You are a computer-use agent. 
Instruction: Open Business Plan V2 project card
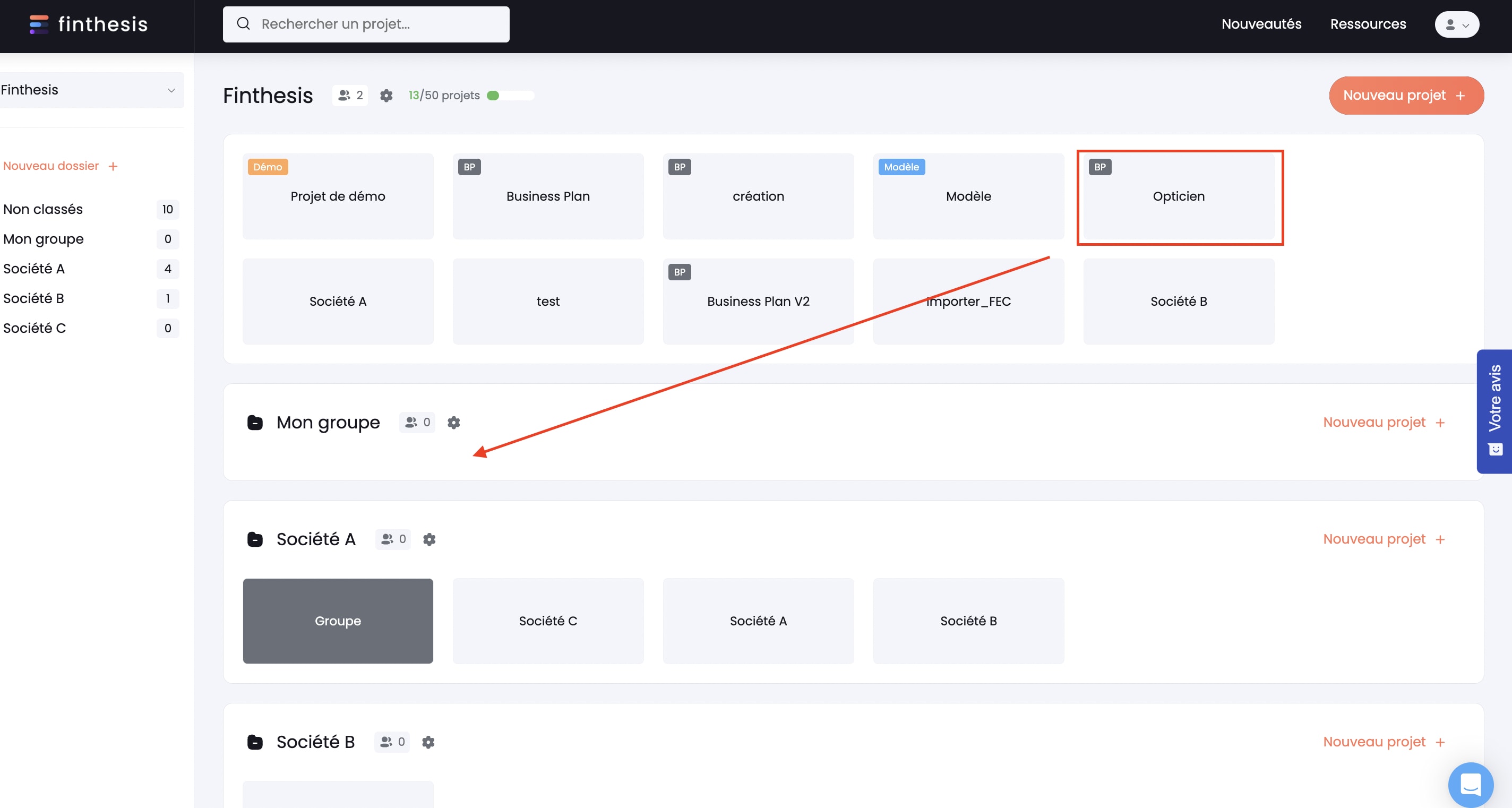pos(758,301)
